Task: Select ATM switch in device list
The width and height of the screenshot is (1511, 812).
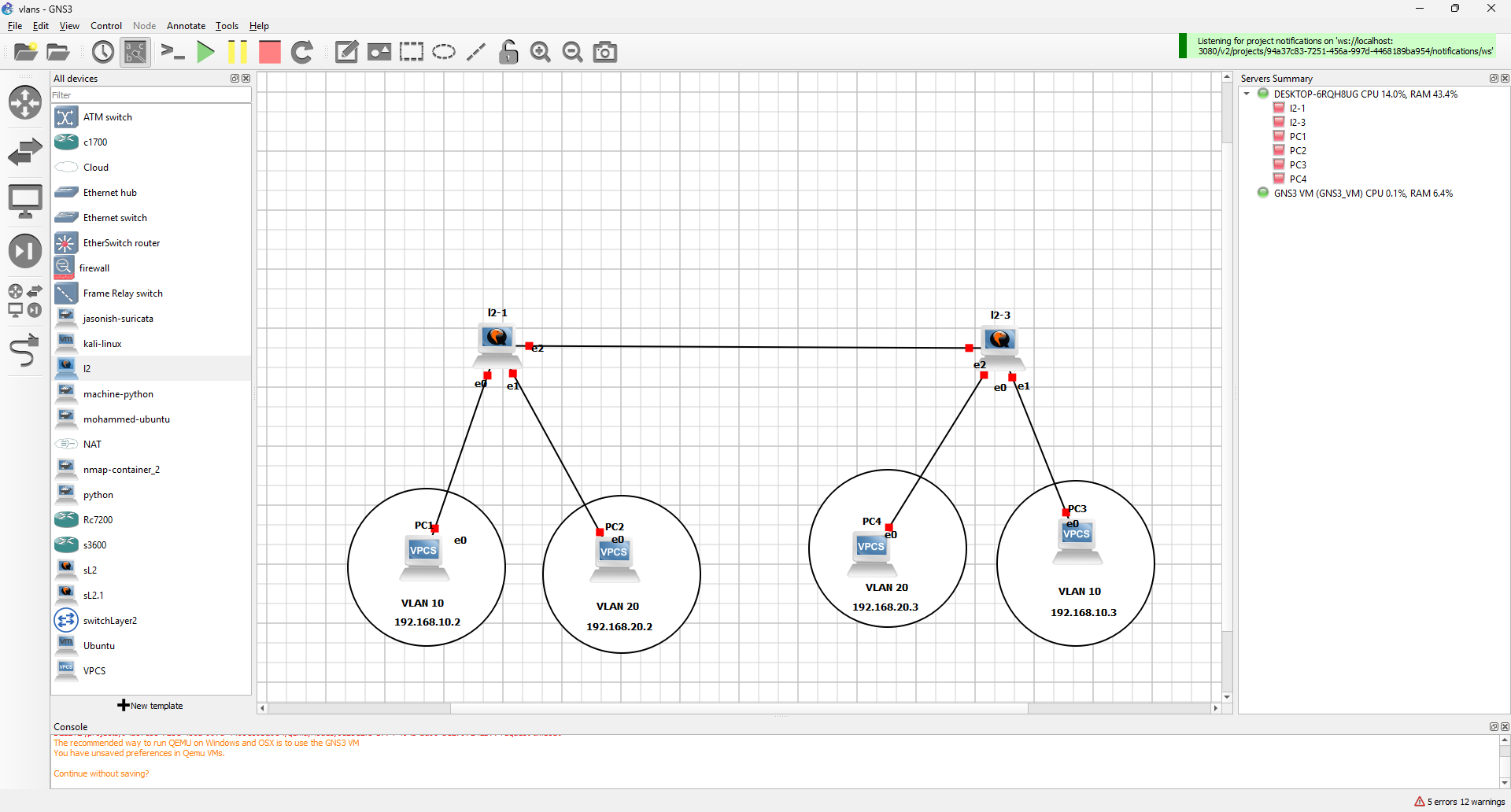Action: [x=151, y=117]
